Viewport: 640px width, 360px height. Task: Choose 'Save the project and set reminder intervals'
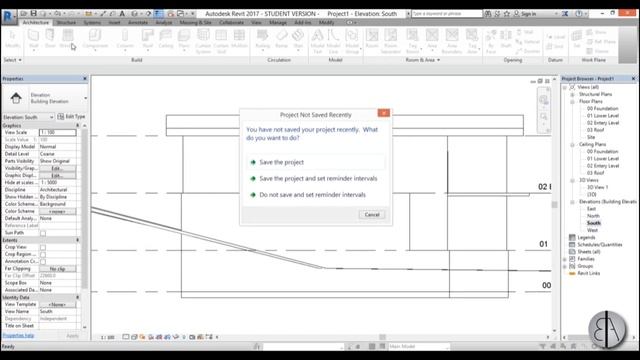pos(316,179)
